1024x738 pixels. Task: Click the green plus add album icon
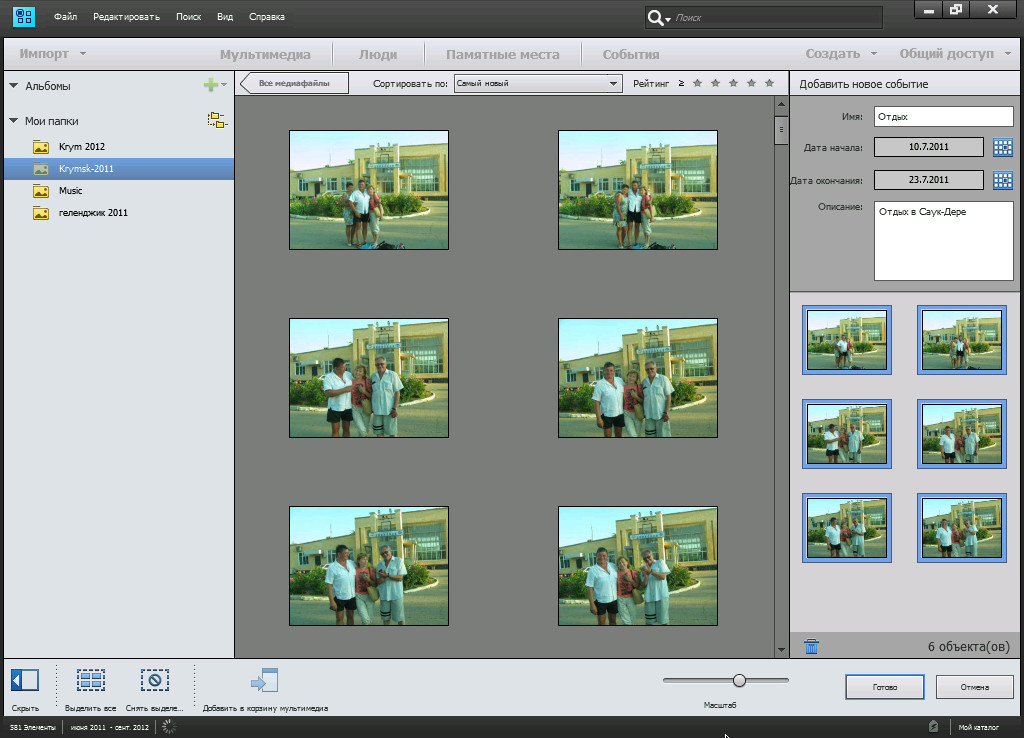pos(210,86)
